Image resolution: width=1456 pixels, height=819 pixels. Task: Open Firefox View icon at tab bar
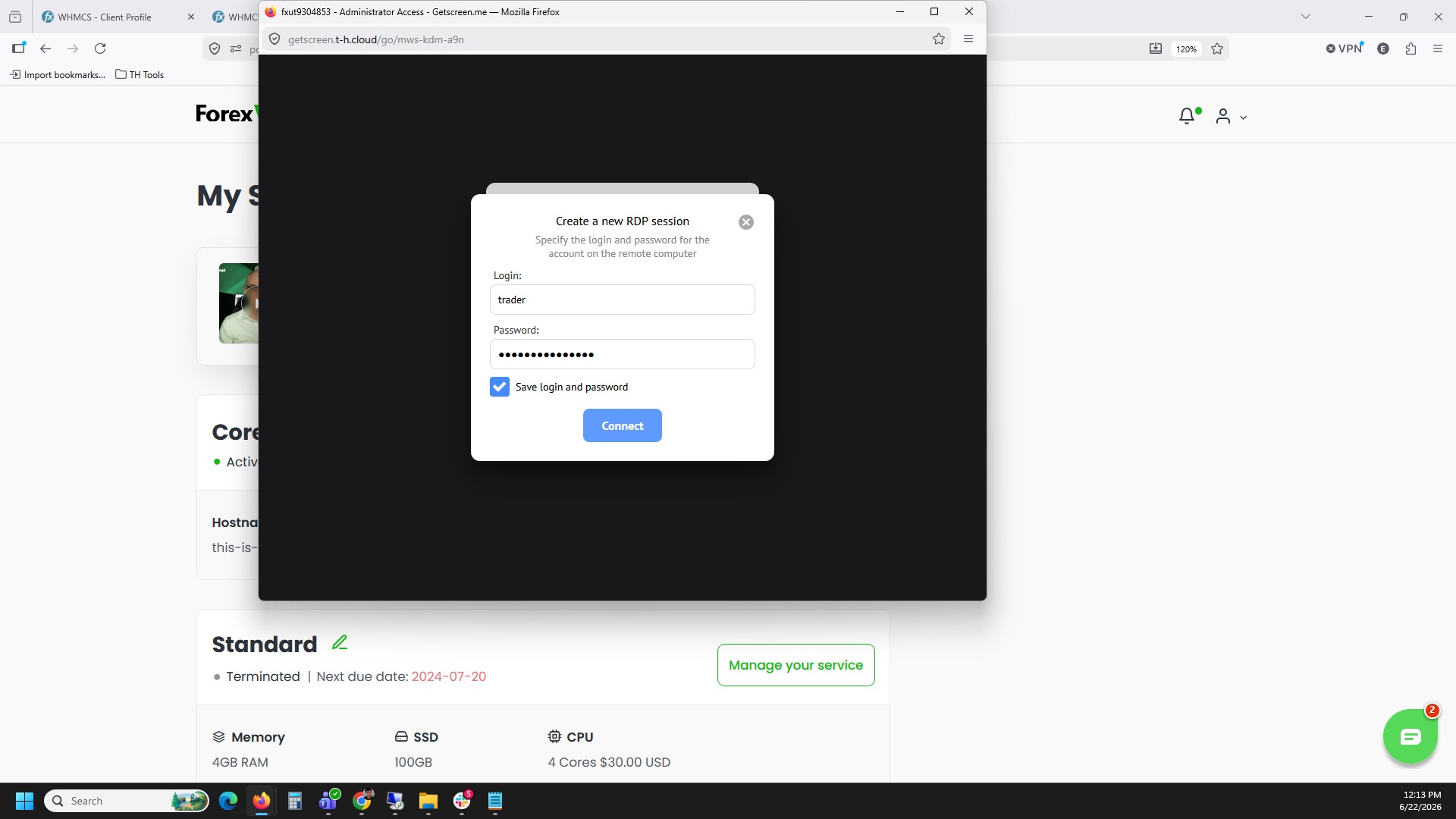pyautogui.click(x=15, y=17)
